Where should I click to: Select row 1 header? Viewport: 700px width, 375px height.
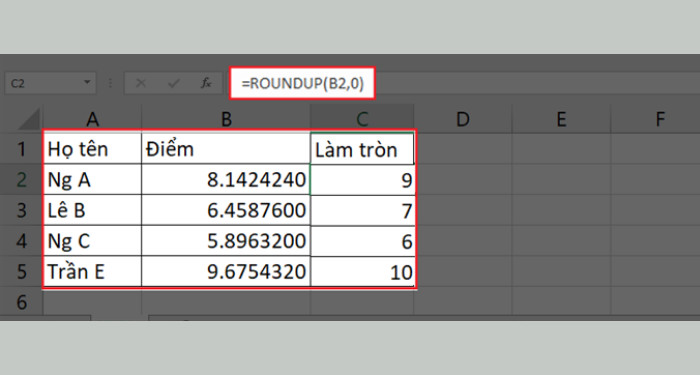21,149
